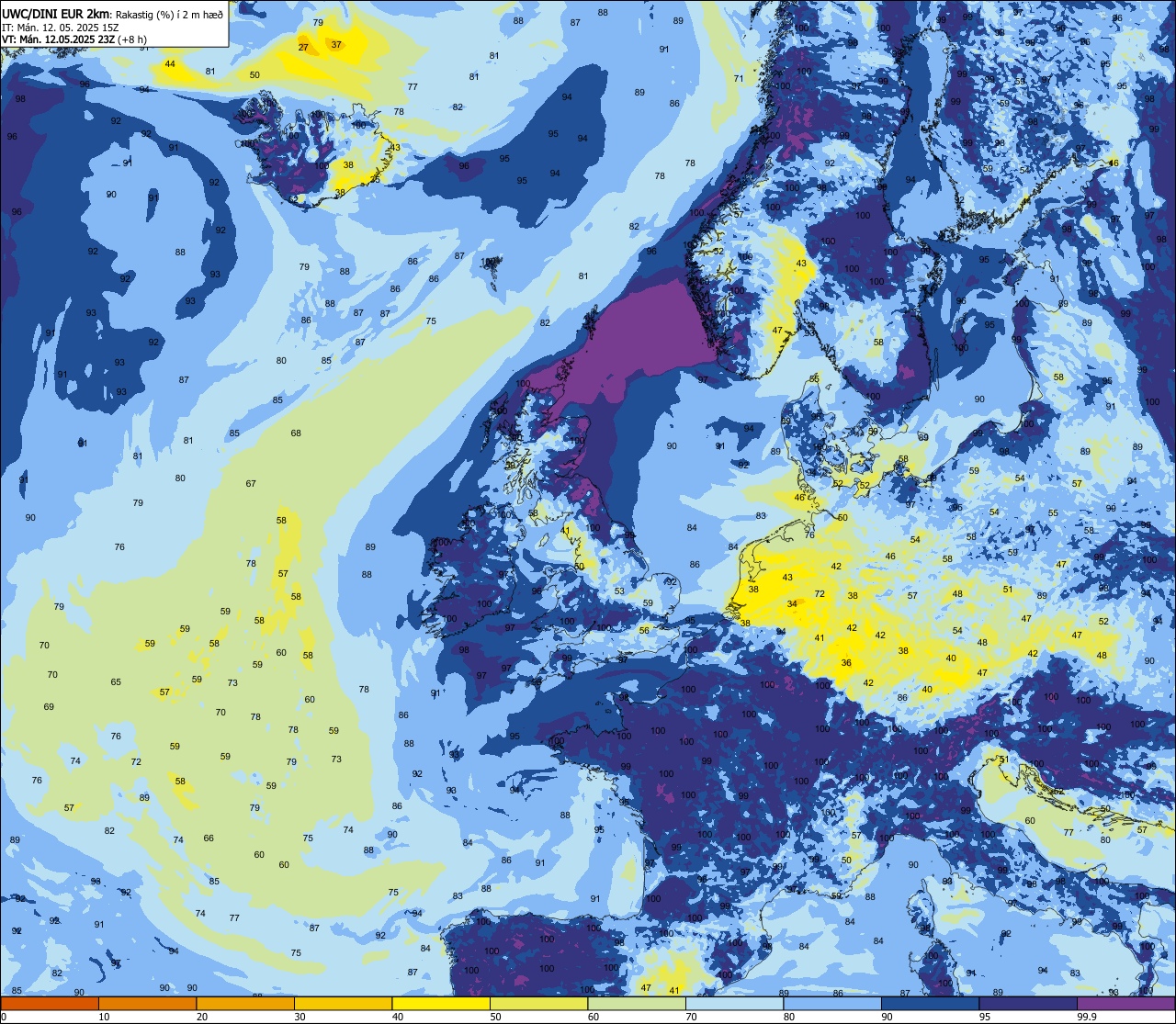Click the dark orange swatch left of 10

pyautogui.click(x=50, y=1003)
